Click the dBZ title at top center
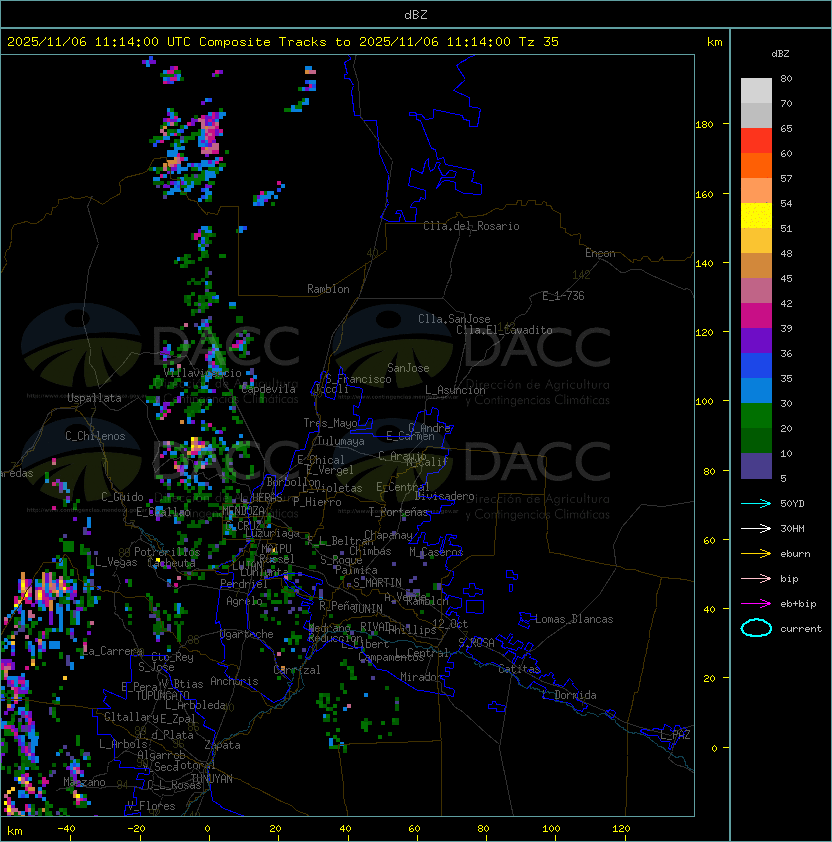Image resolution: width=832 pixels, height=842 pixels. point(416,14)
